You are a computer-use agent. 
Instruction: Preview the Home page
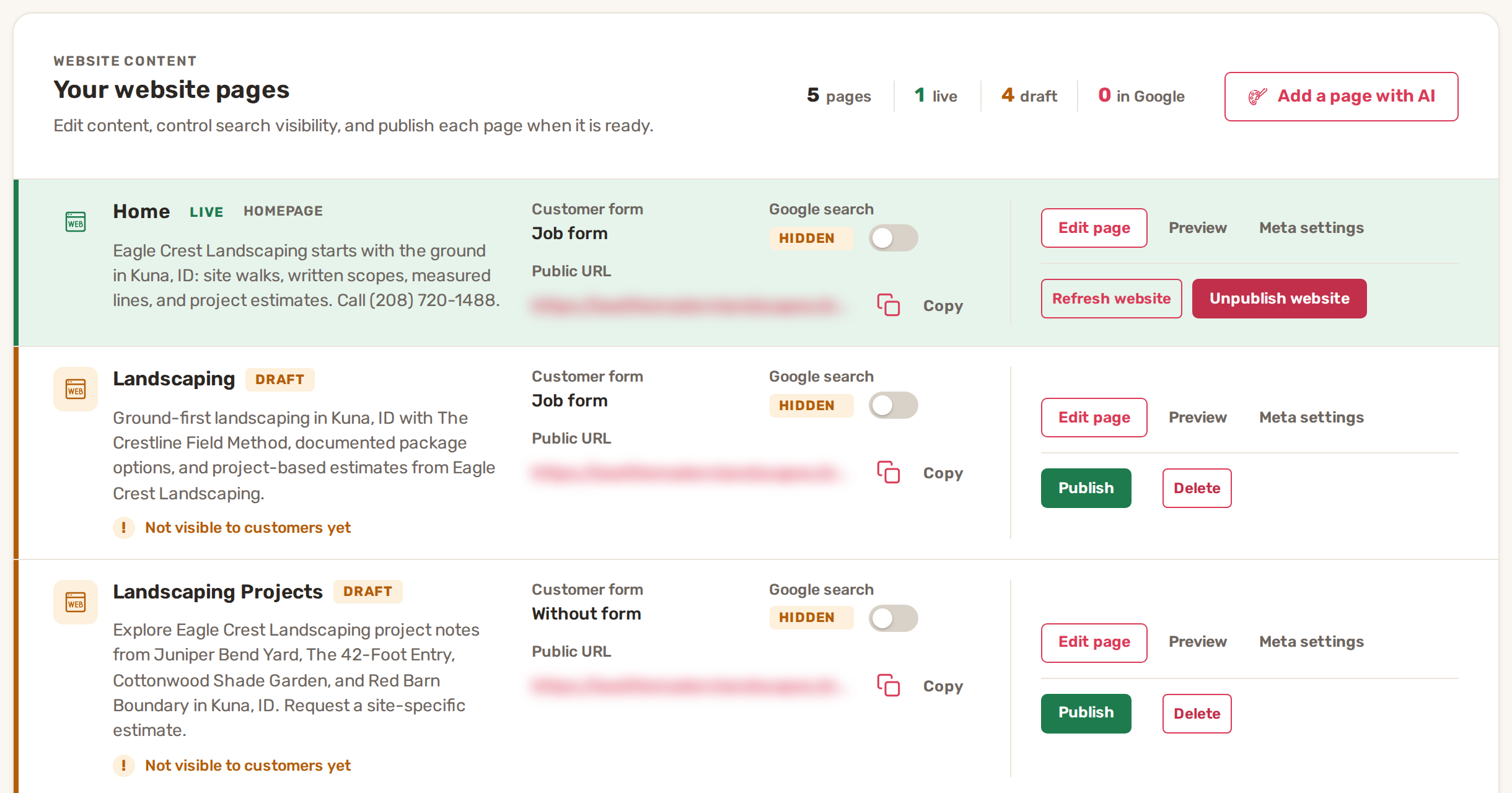1197,228
